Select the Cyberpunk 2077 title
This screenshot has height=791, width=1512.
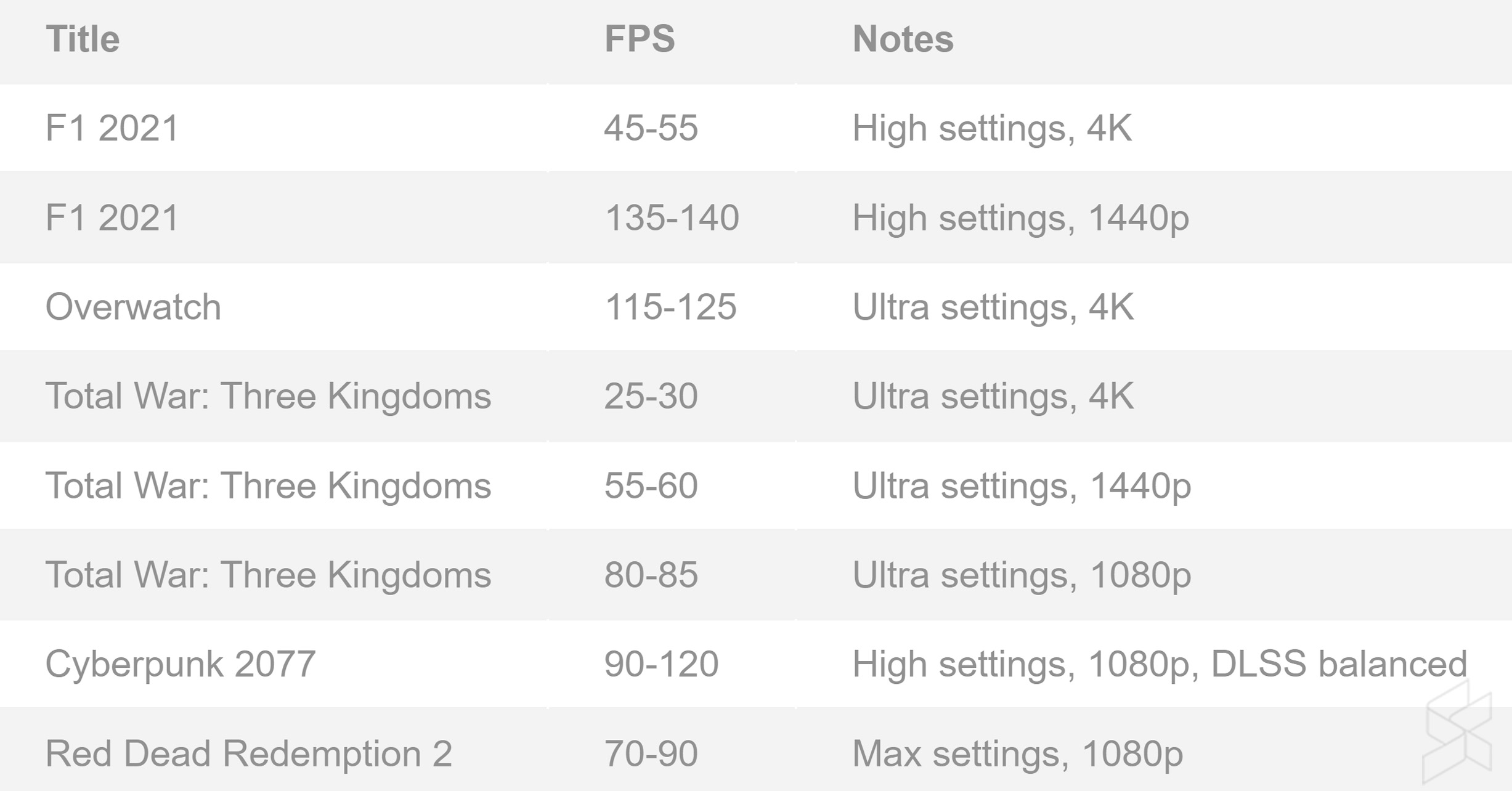(181, 664)
